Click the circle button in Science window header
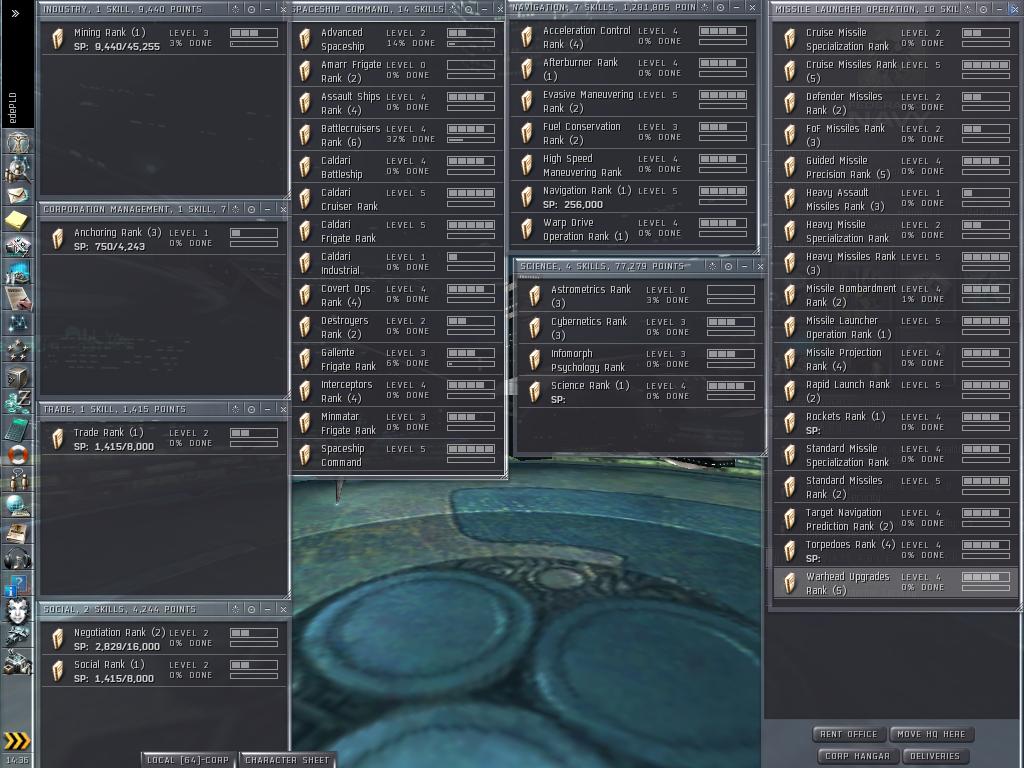 pyautogui.click(x=728, y=266)
